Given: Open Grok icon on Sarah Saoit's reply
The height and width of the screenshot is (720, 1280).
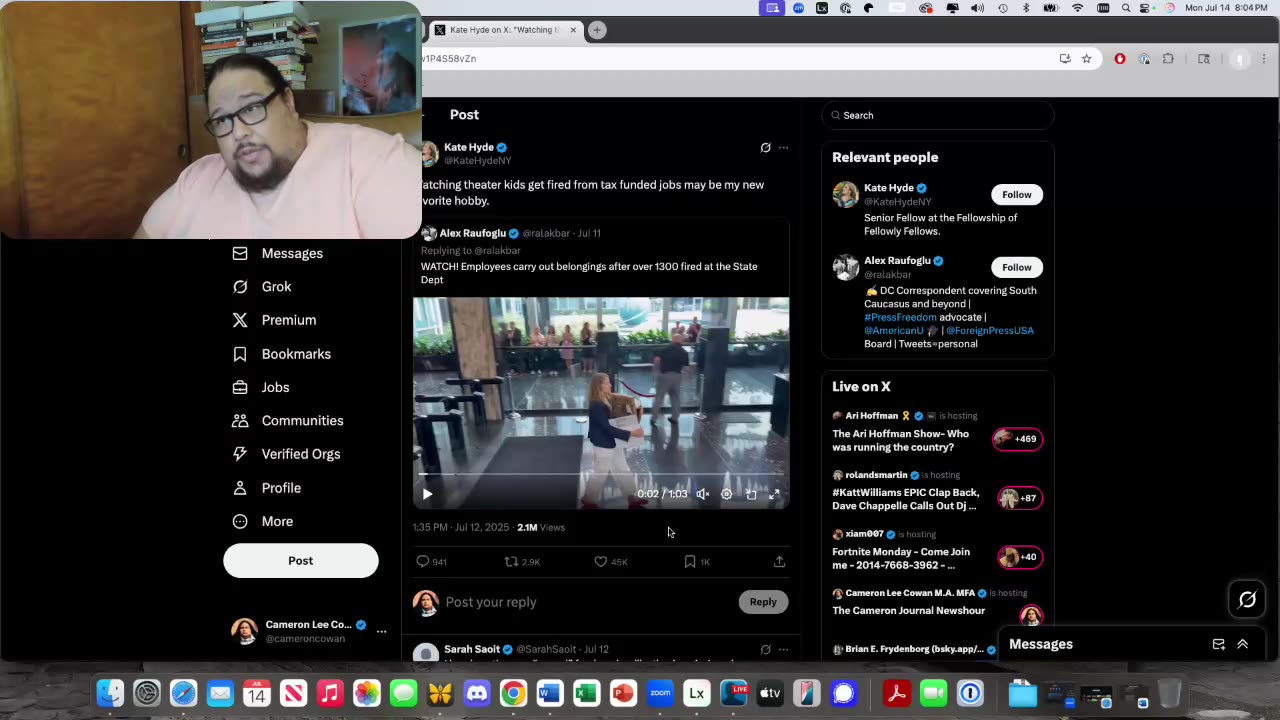Looking at the screenshot, I should point(766,650).
